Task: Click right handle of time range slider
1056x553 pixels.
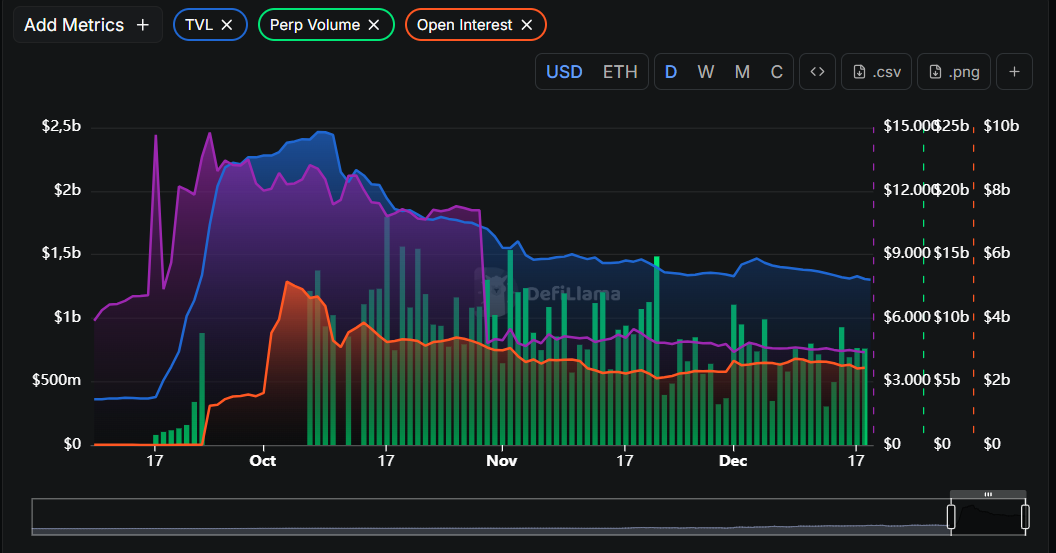Action: tap(1025, 516)
